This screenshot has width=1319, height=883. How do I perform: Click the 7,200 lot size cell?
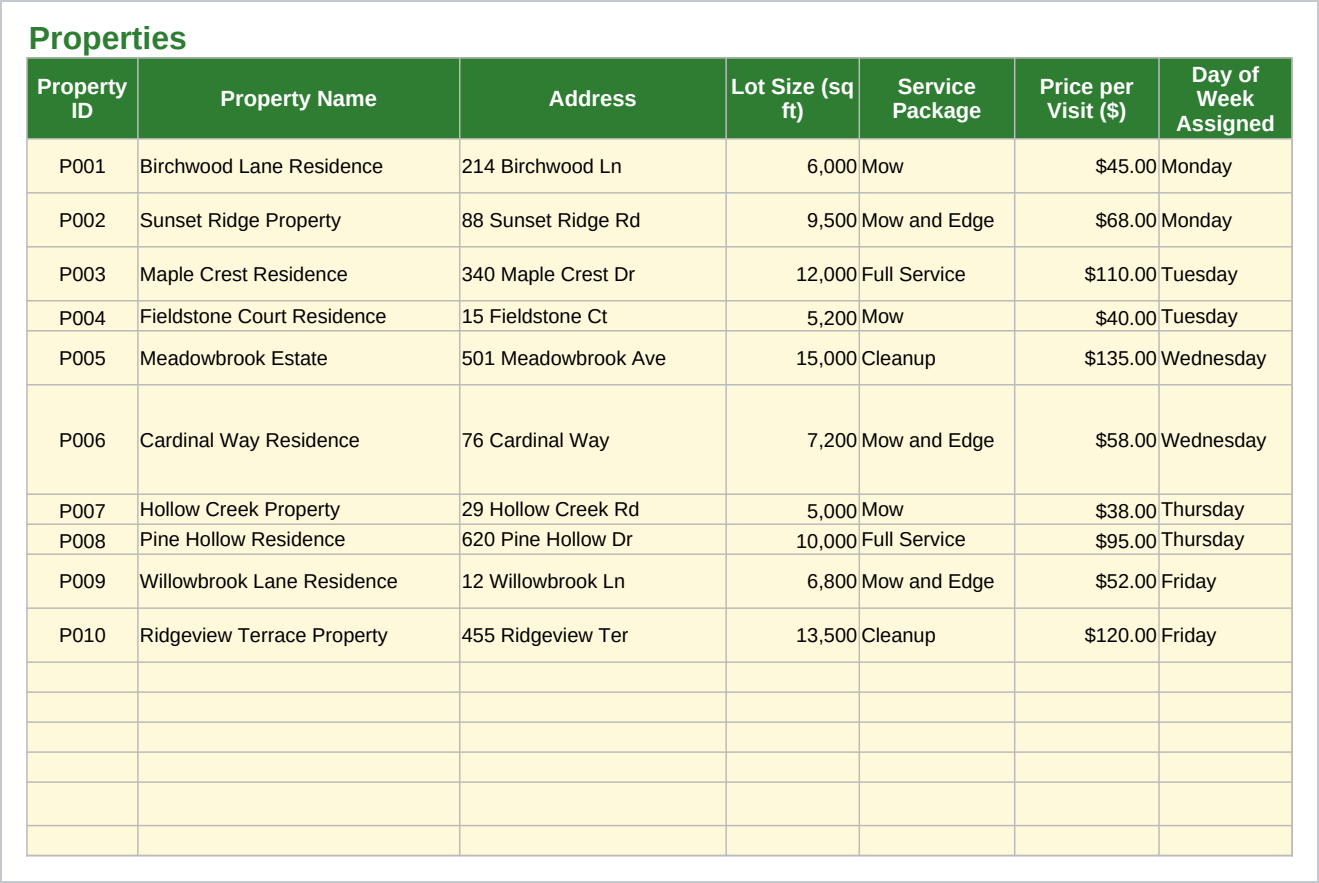click(x=792, y=440)
